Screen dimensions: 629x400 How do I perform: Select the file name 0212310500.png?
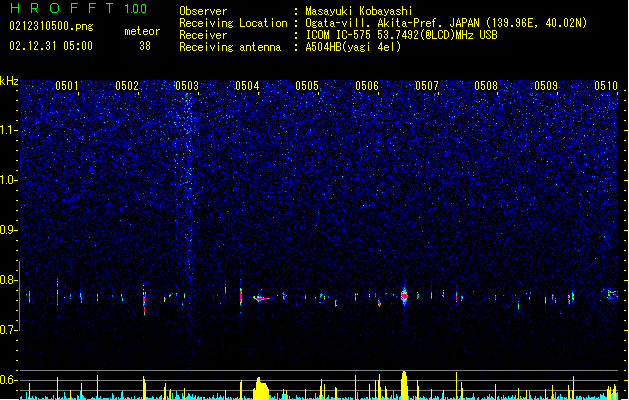51,26
